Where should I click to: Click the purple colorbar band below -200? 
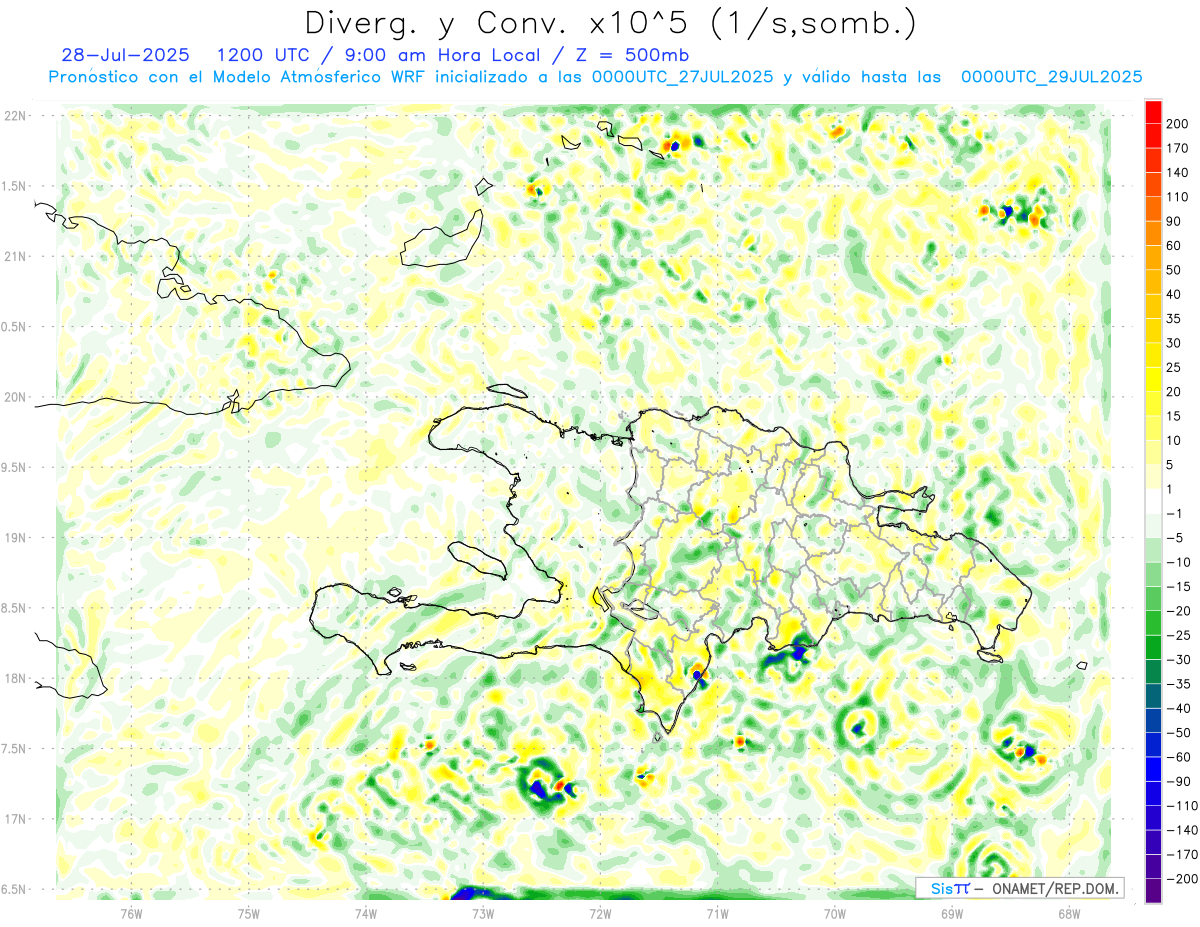pos(1154,891)
